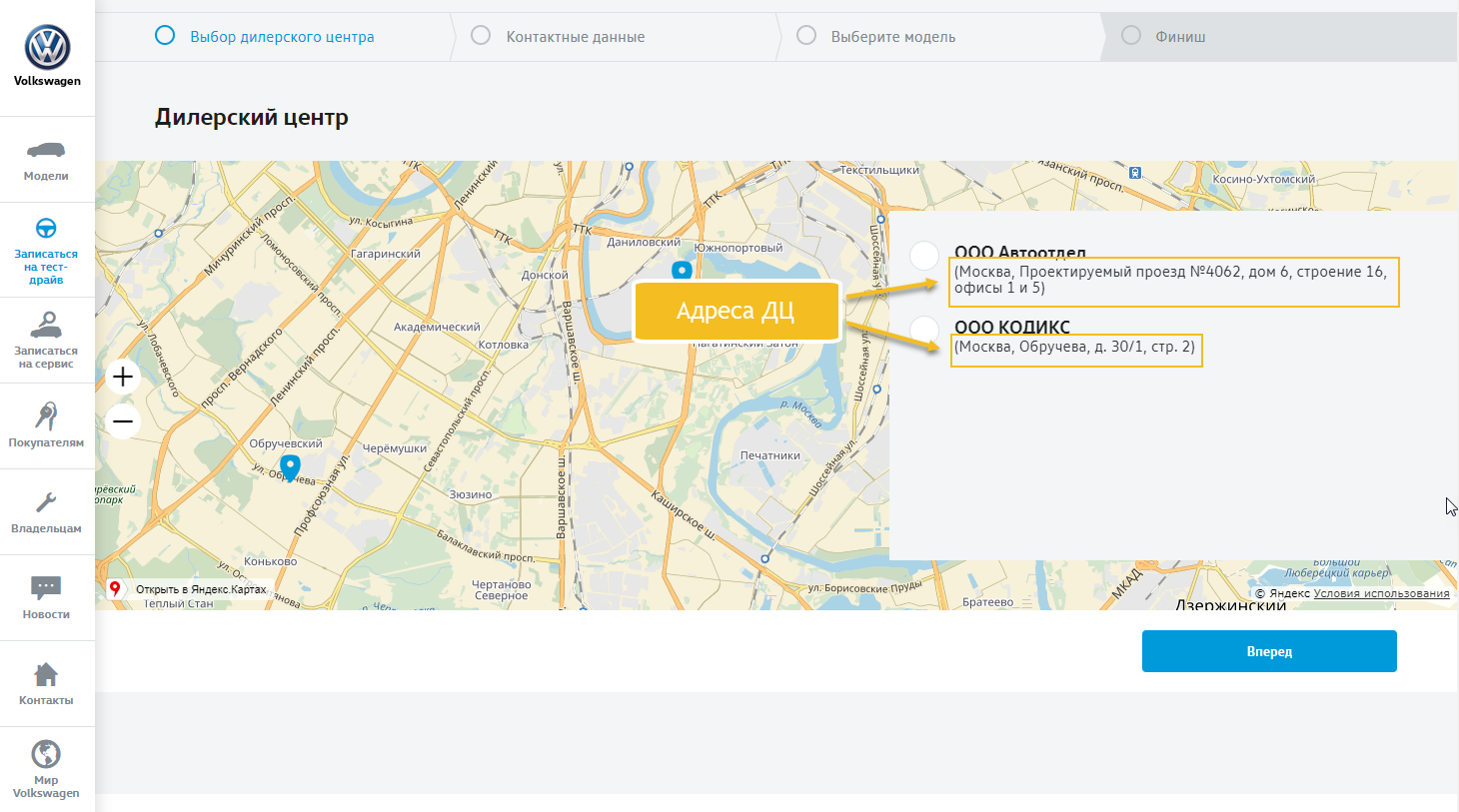
Task: Click the Дилерский центр heading
Action: (x=252, y=117)
